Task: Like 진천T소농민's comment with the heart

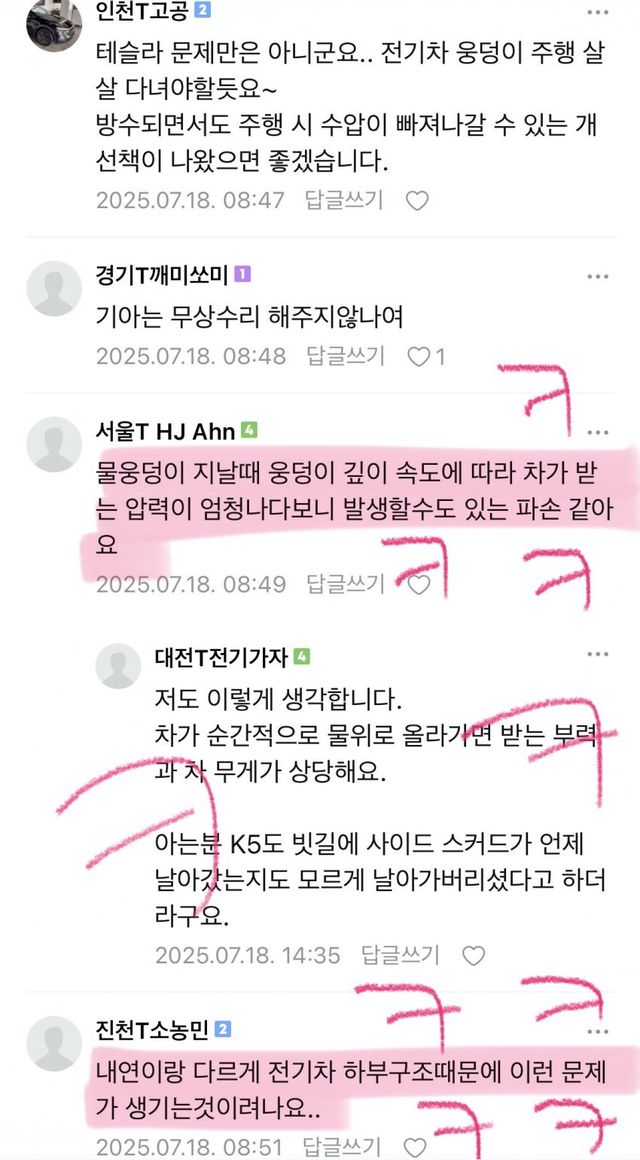Action: click(416, 1147)
